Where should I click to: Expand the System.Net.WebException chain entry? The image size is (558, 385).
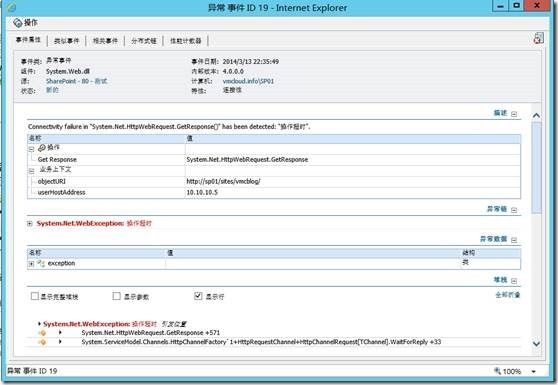tap(30, 223)
